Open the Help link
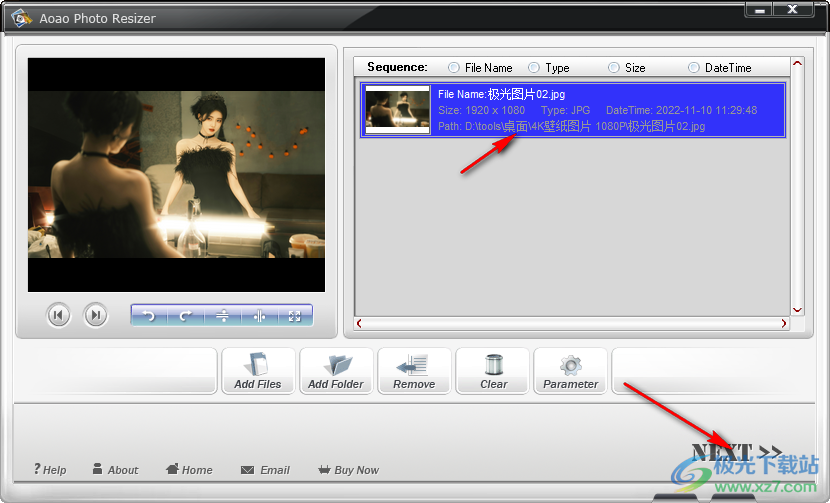The height and width of the screenshot is (503, 830). 50,470
